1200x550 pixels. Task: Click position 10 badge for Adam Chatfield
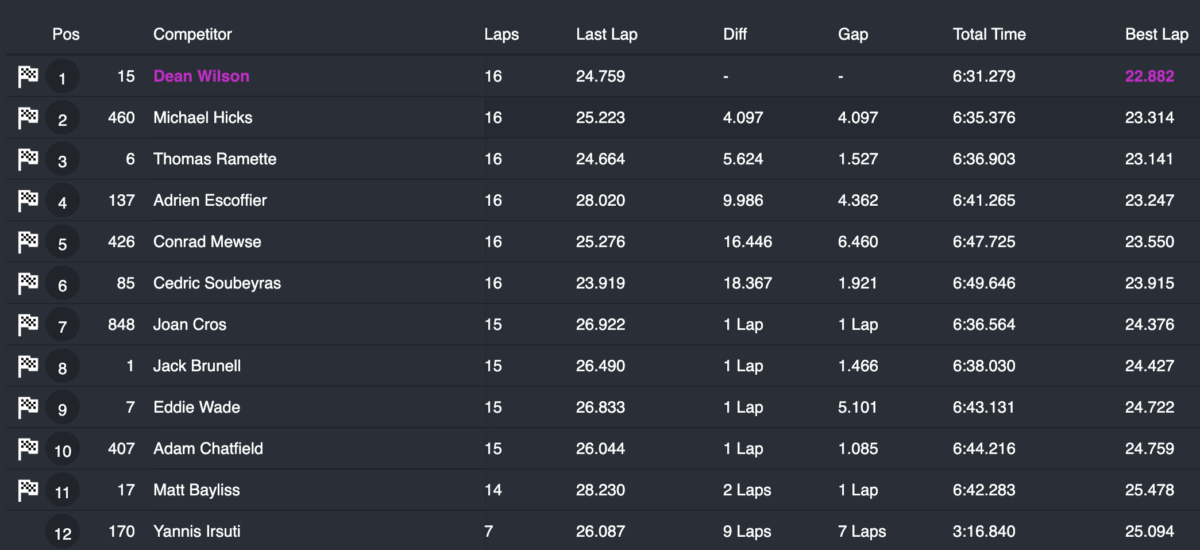pyautogui.click(x=62, y=450)
